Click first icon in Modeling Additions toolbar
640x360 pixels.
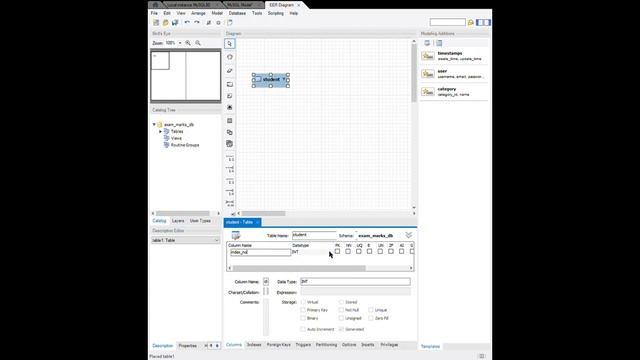pos(427,43)
